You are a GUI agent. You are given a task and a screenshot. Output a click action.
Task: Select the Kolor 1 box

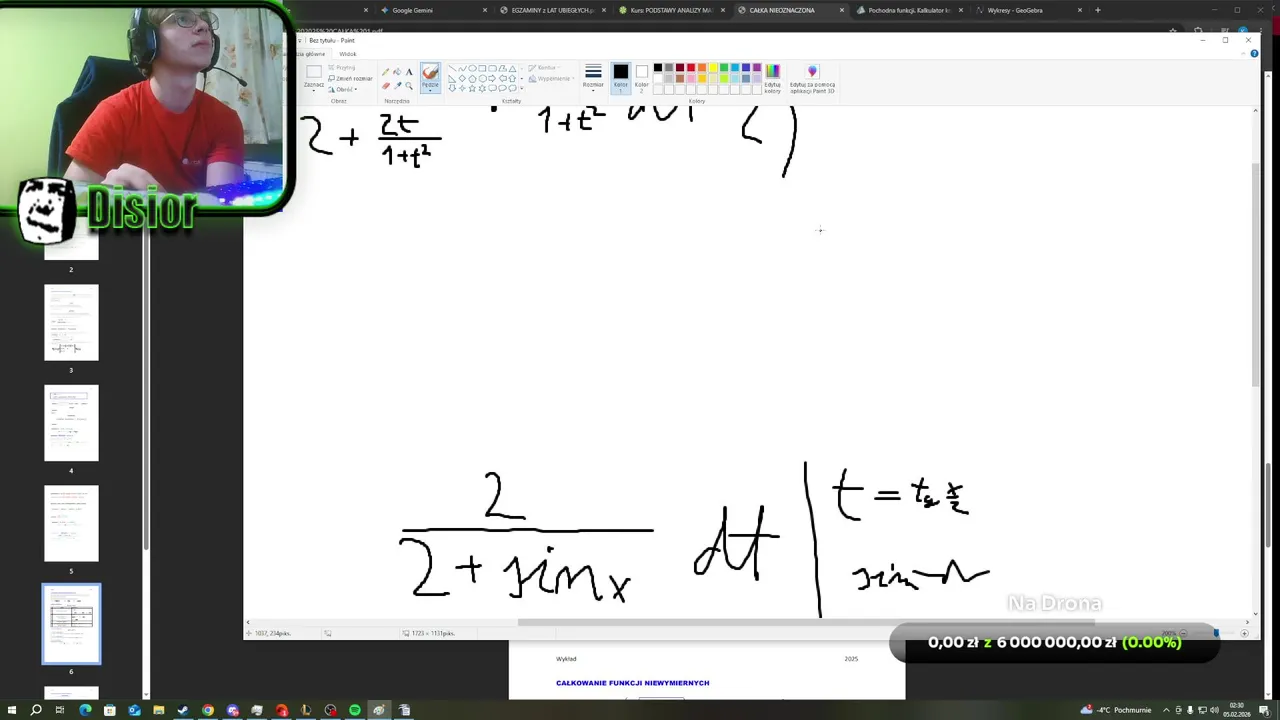tap(621, 77)
